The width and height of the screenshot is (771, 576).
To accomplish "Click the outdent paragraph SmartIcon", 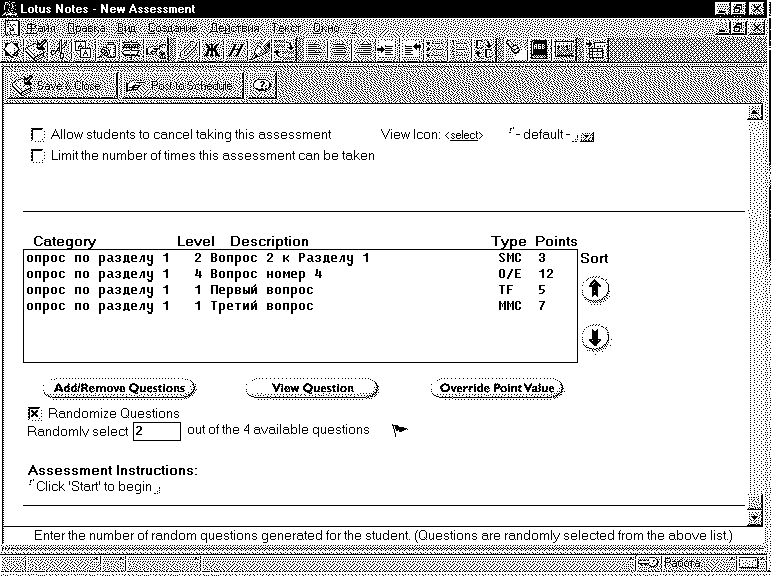I will 412,50.
